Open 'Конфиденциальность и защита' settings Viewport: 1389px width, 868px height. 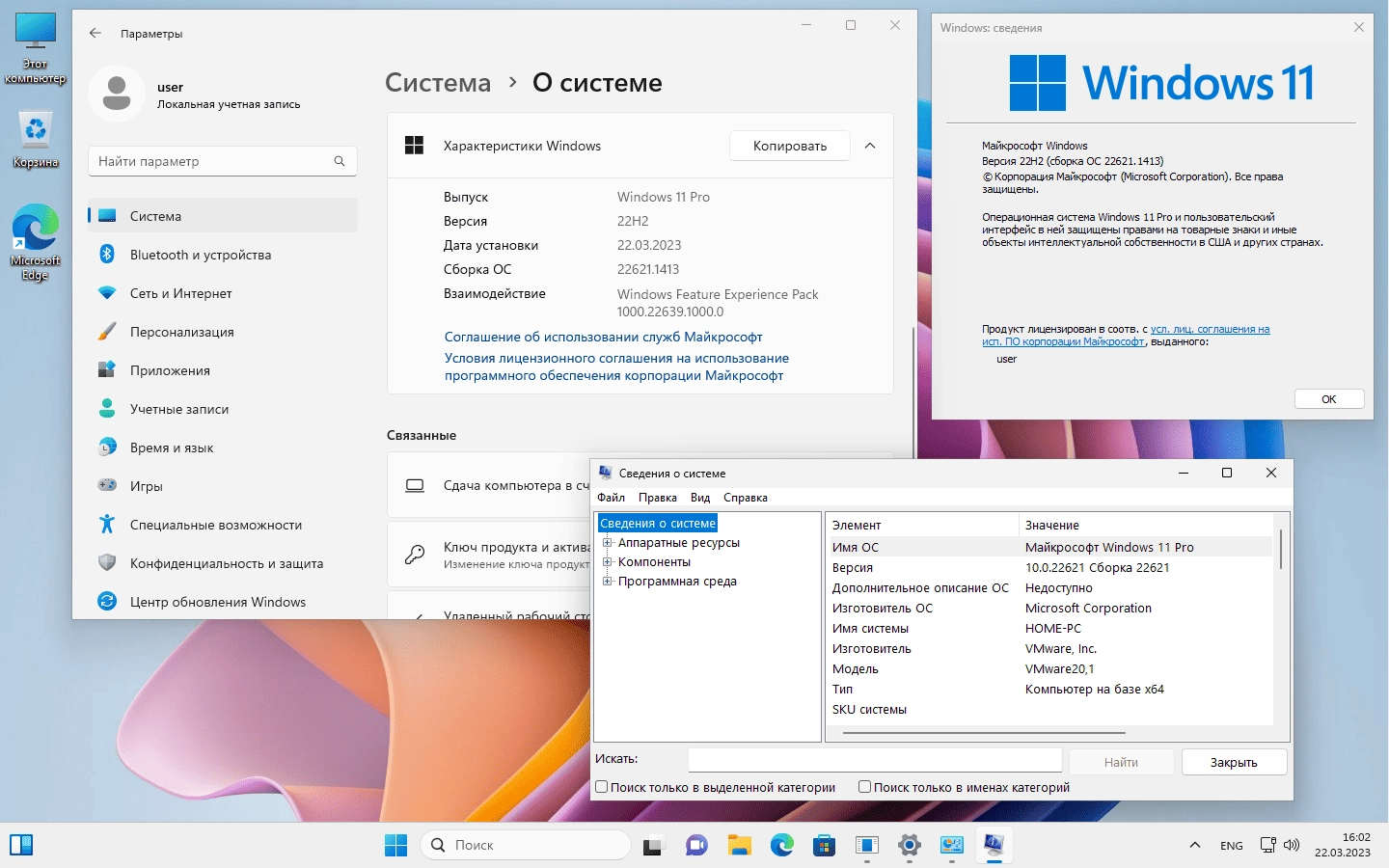[223, 563]
